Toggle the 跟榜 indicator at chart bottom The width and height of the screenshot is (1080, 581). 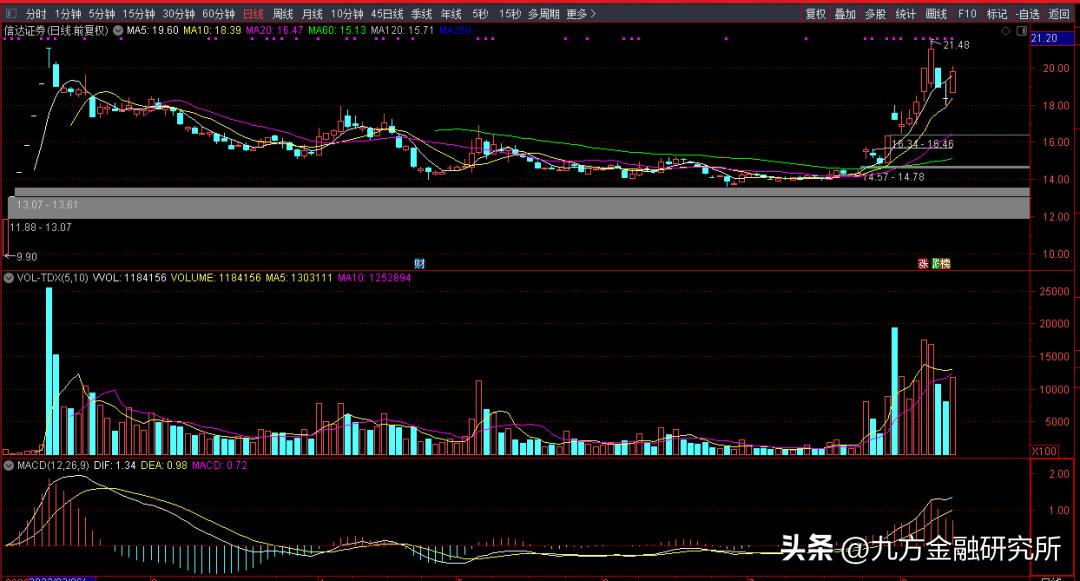pos(940,263)
